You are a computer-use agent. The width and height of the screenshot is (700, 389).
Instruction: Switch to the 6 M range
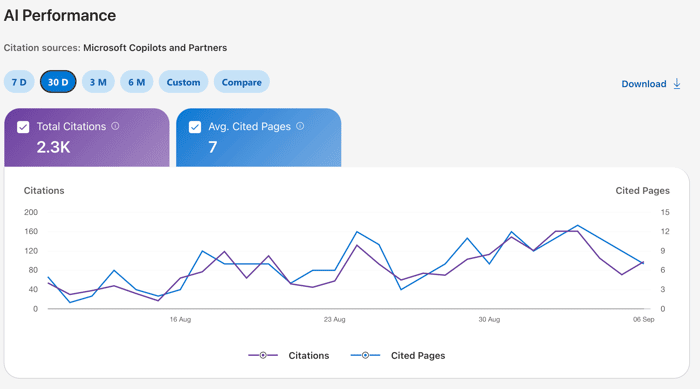point(137,82)
